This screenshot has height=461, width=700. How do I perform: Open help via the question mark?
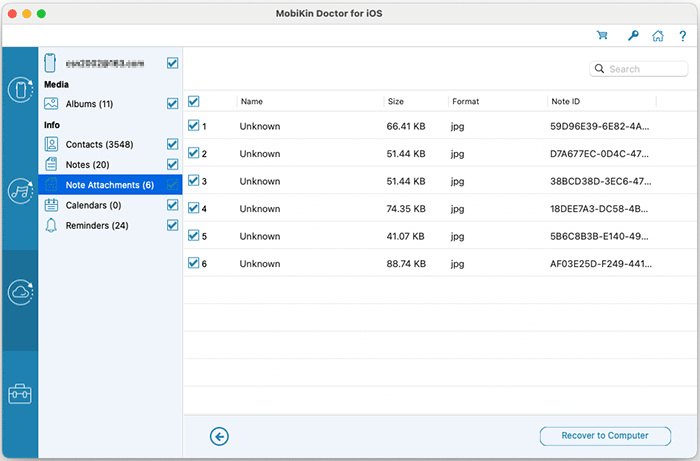tap(683, 36)
